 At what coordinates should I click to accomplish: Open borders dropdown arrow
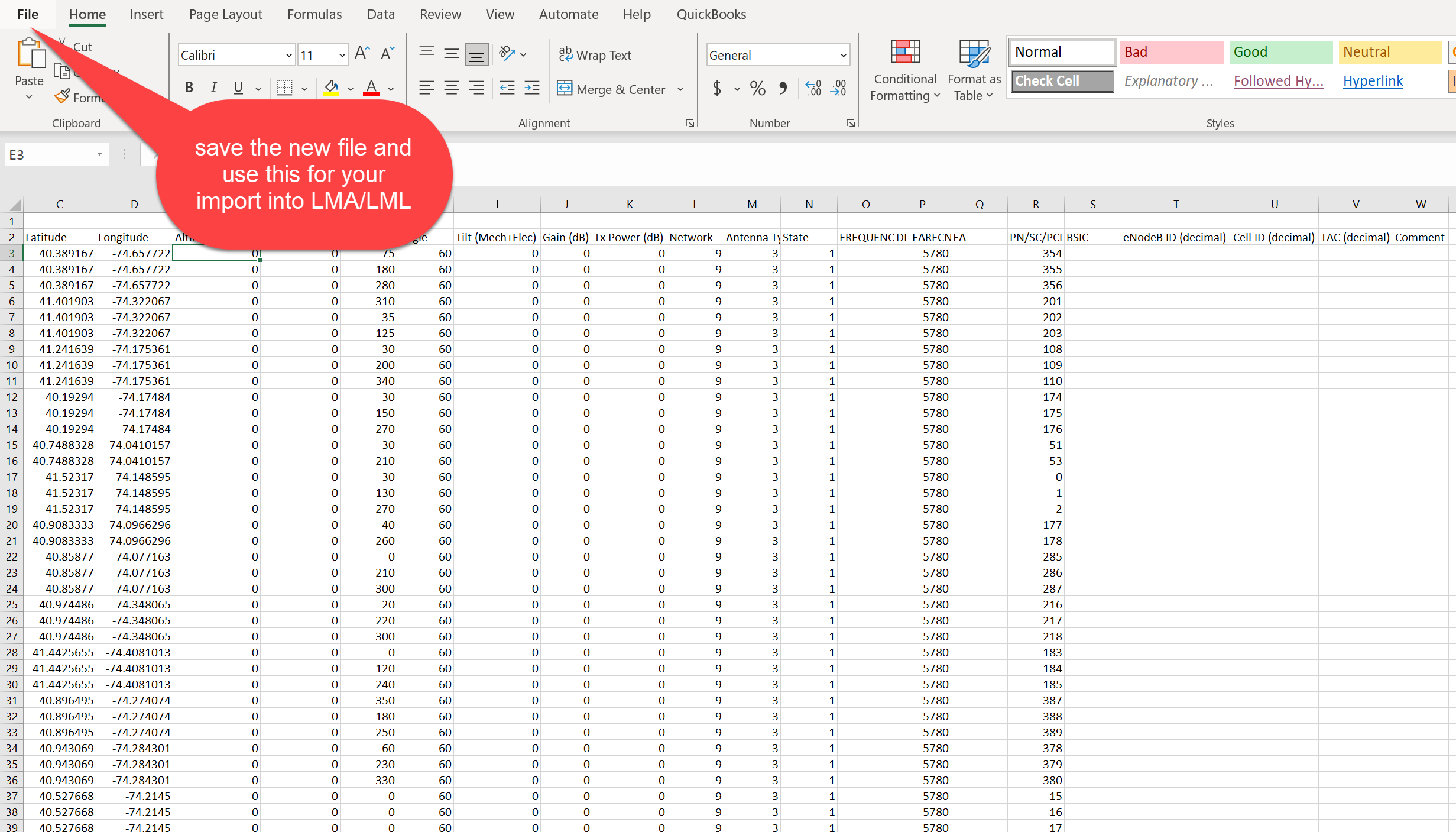304,89
